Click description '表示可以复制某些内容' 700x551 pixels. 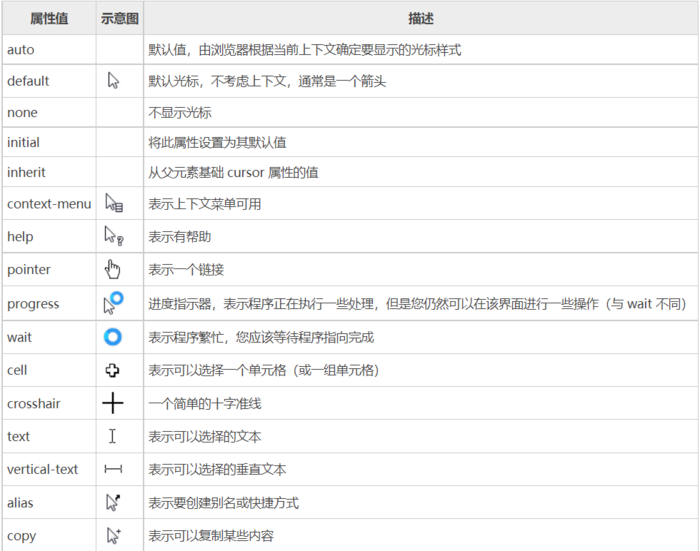[x=211, y=535]
